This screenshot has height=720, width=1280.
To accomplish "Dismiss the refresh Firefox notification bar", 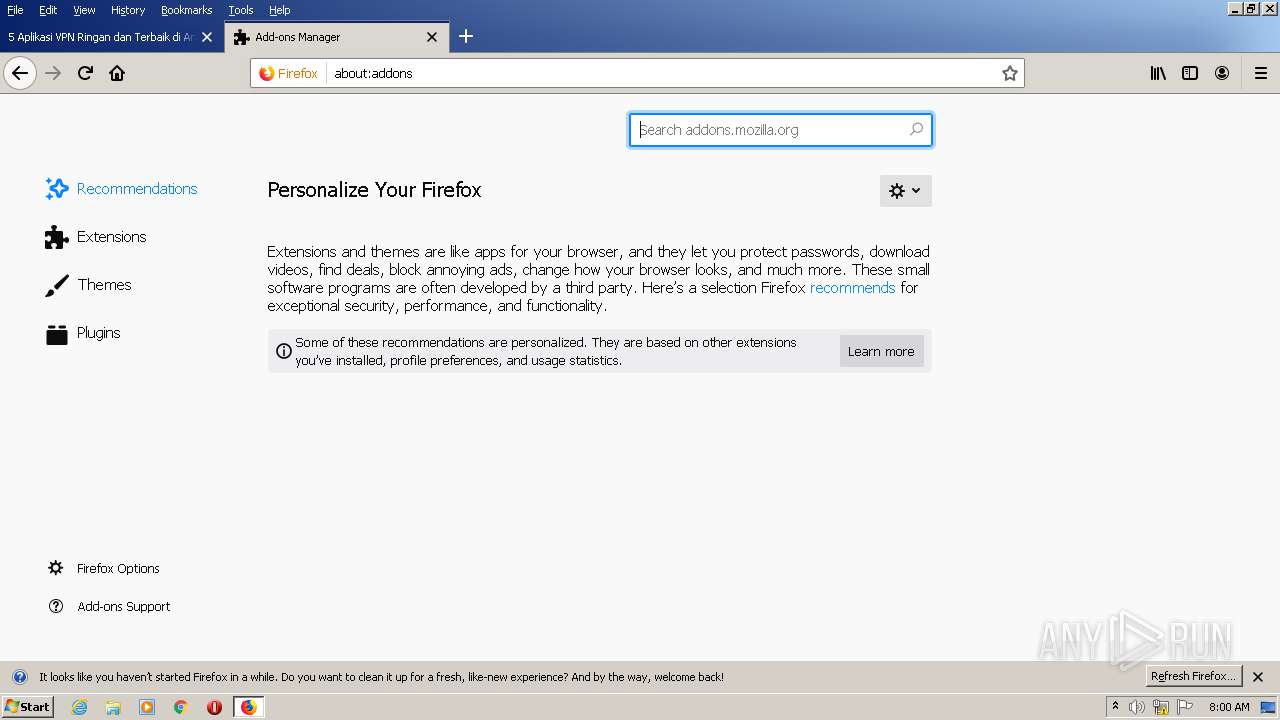I will point(1259,677).
